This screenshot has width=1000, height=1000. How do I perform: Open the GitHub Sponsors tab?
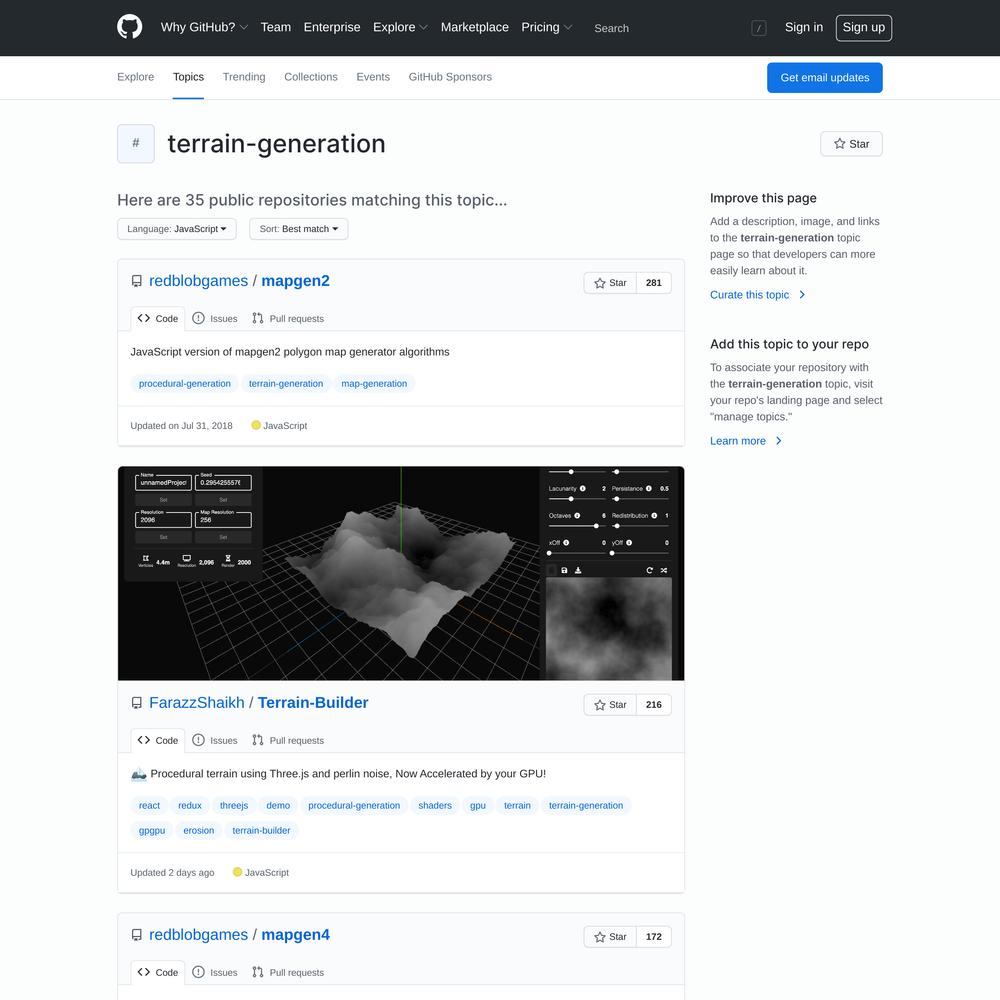[x=450, y=77]
